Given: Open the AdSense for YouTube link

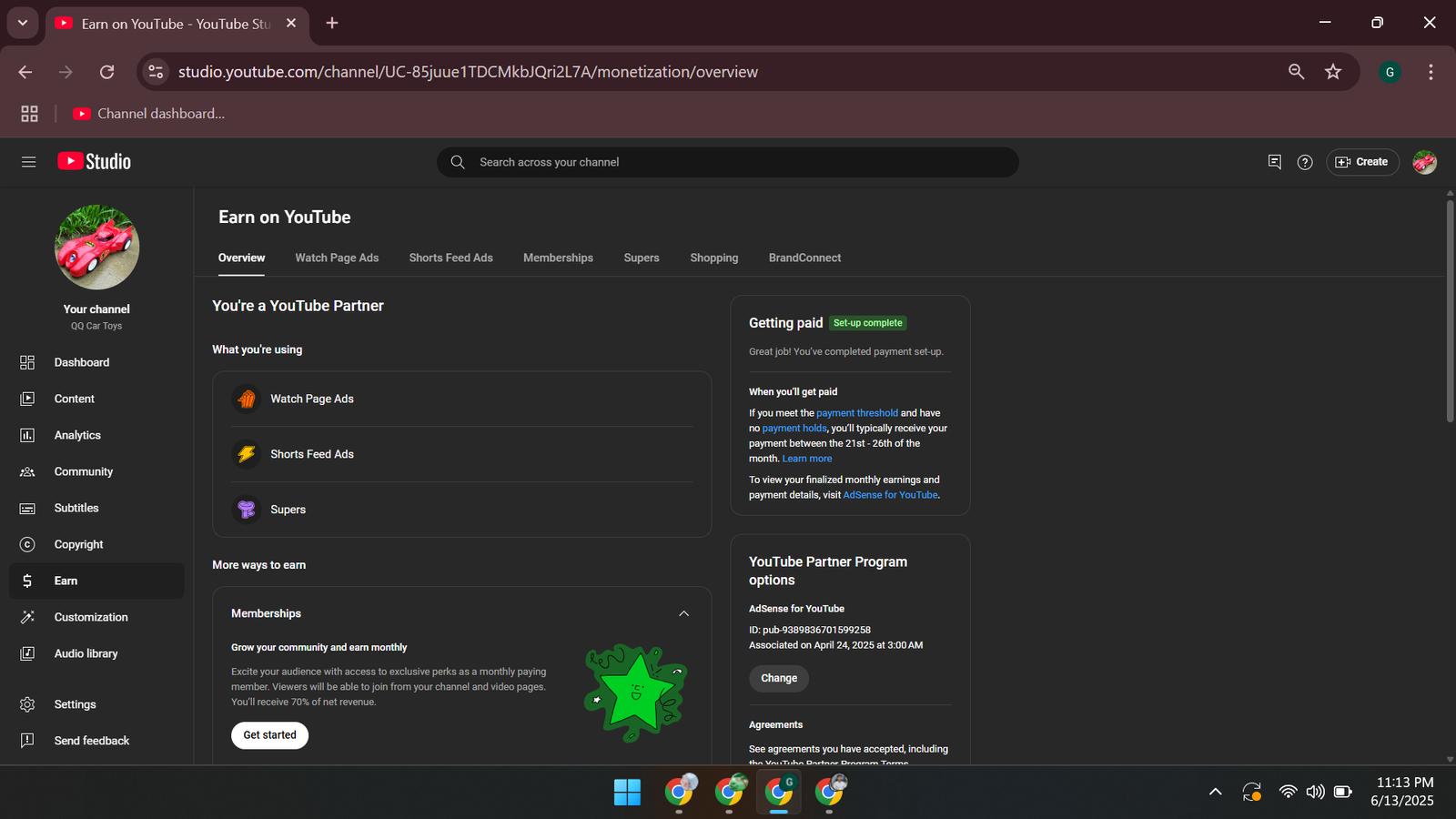Looking at the screenshot, I should point(890,495).
